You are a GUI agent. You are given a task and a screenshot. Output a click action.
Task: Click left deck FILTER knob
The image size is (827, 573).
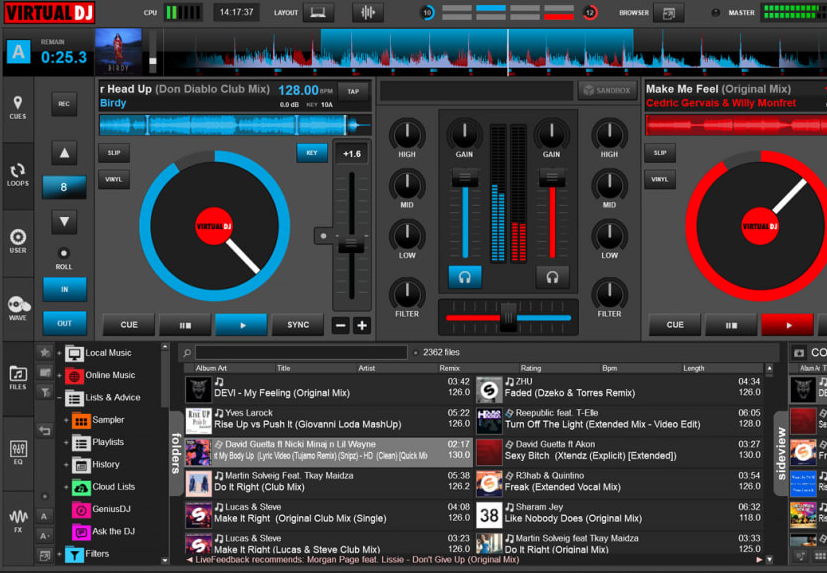[x=407, y=294]
